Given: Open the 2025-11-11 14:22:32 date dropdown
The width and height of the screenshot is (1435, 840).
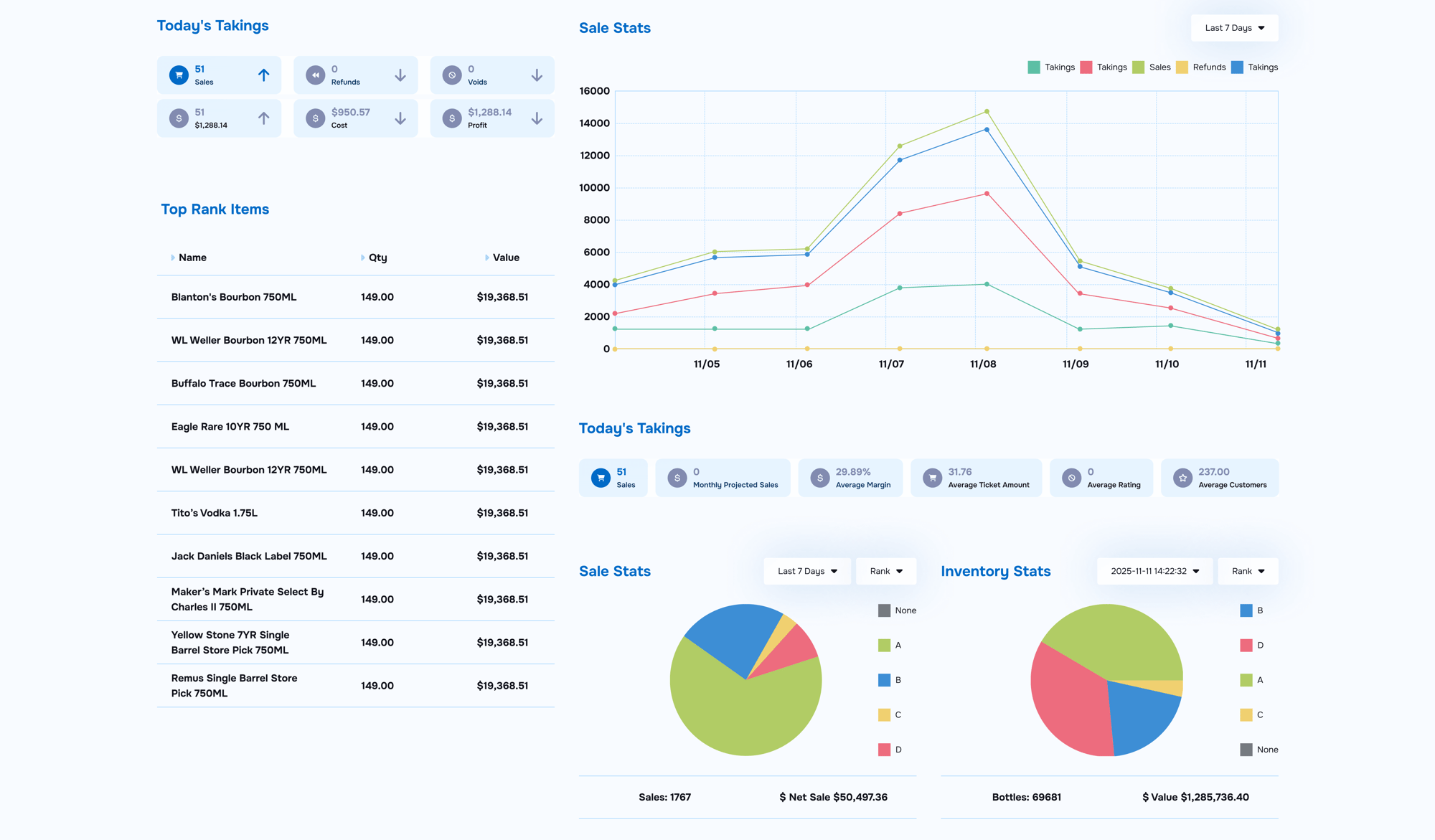Looking at the screenshot, I should click(1154, 571).
